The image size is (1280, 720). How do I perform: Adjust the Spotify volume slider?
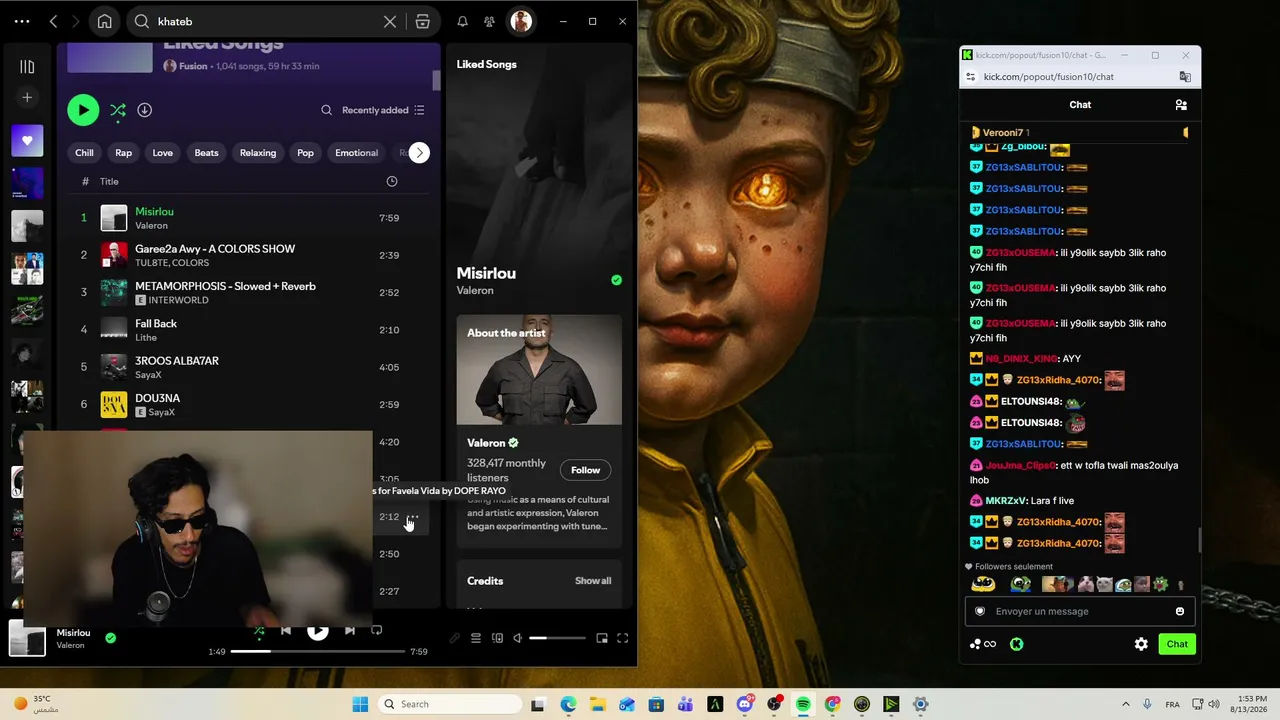[557, 638]
